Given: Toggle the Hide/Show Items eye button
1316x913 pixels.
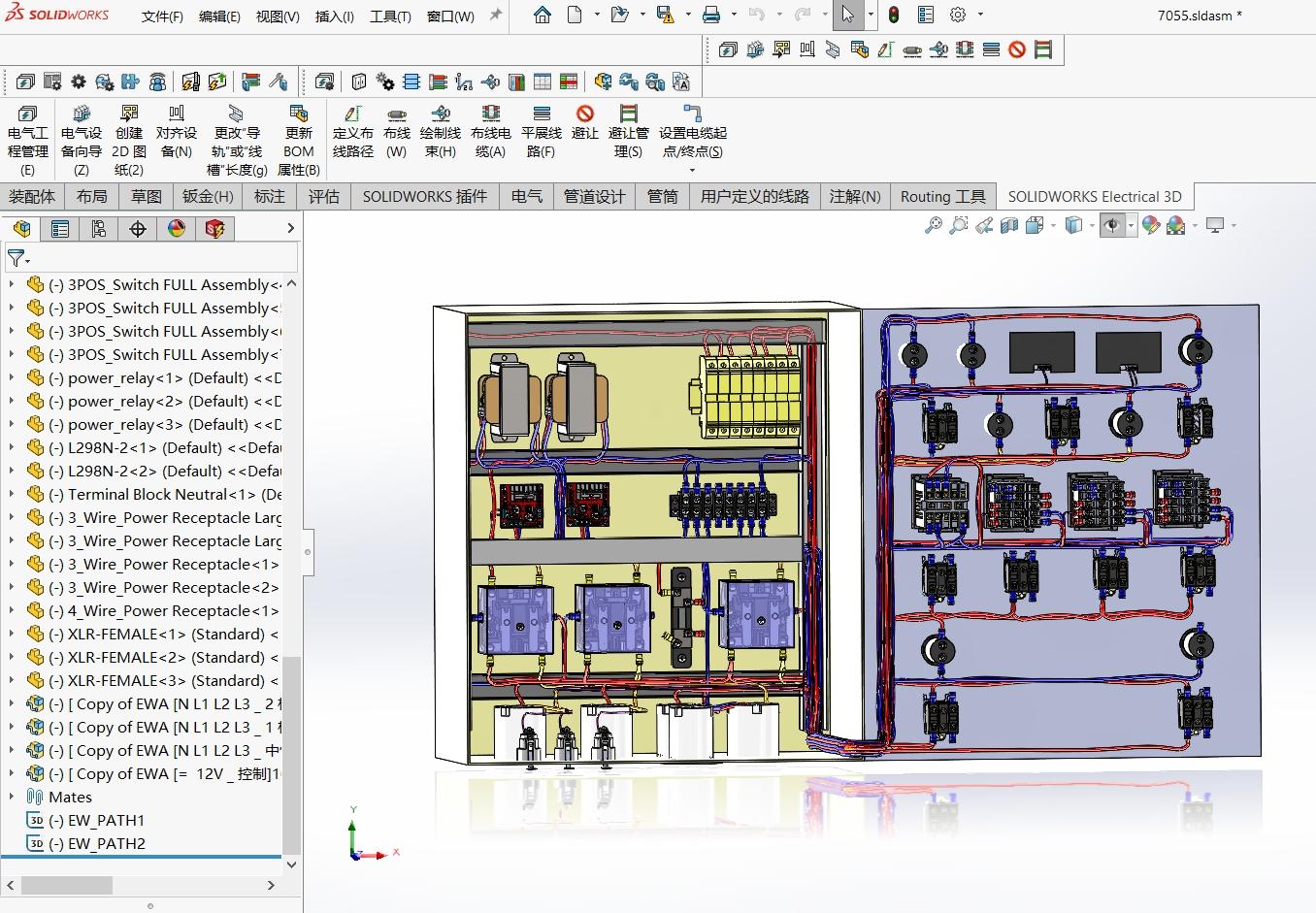Looking at the screenshot, I should (1112, 225).
